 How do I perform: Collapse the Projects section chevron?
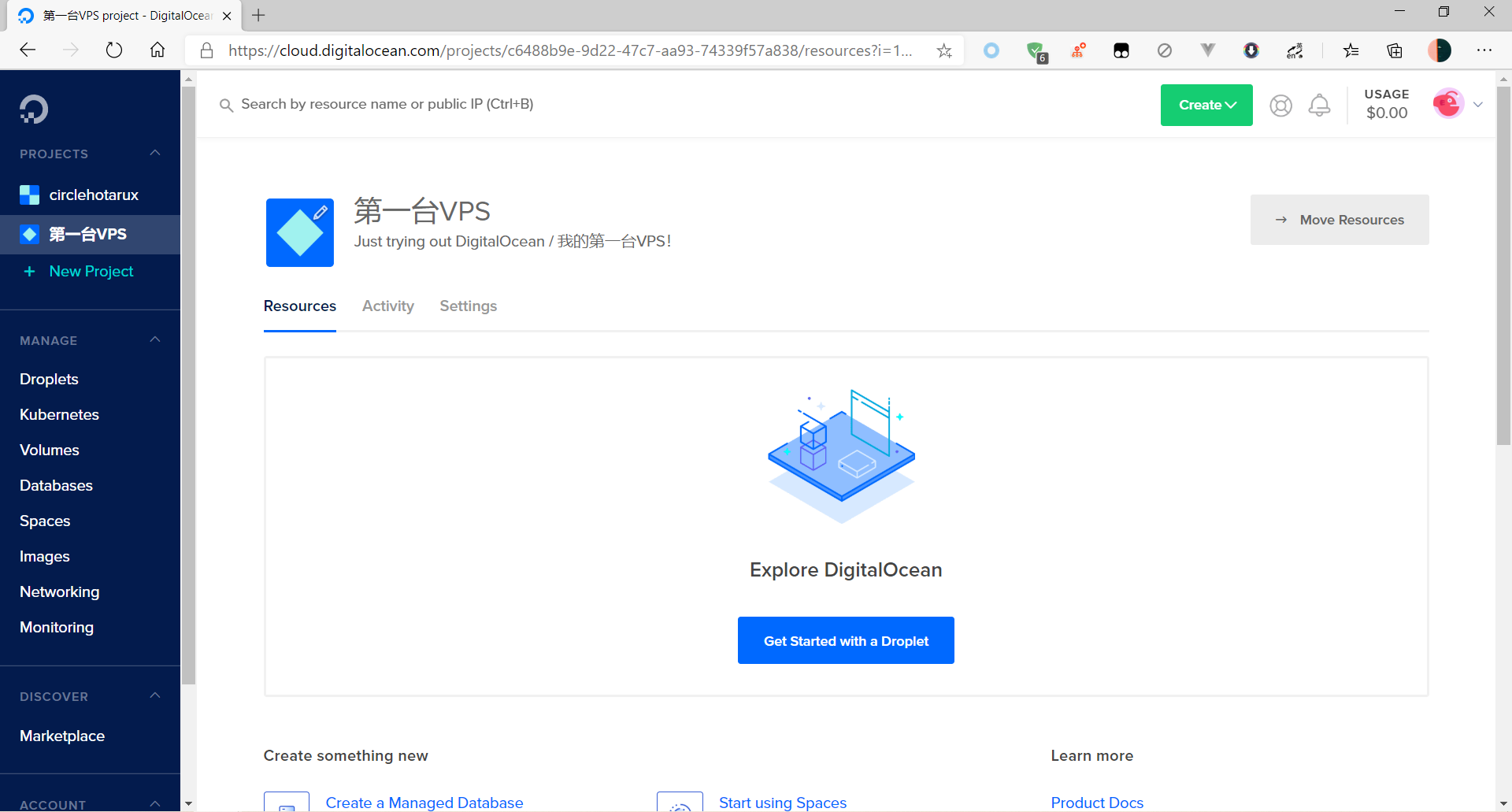click(155, 153)
